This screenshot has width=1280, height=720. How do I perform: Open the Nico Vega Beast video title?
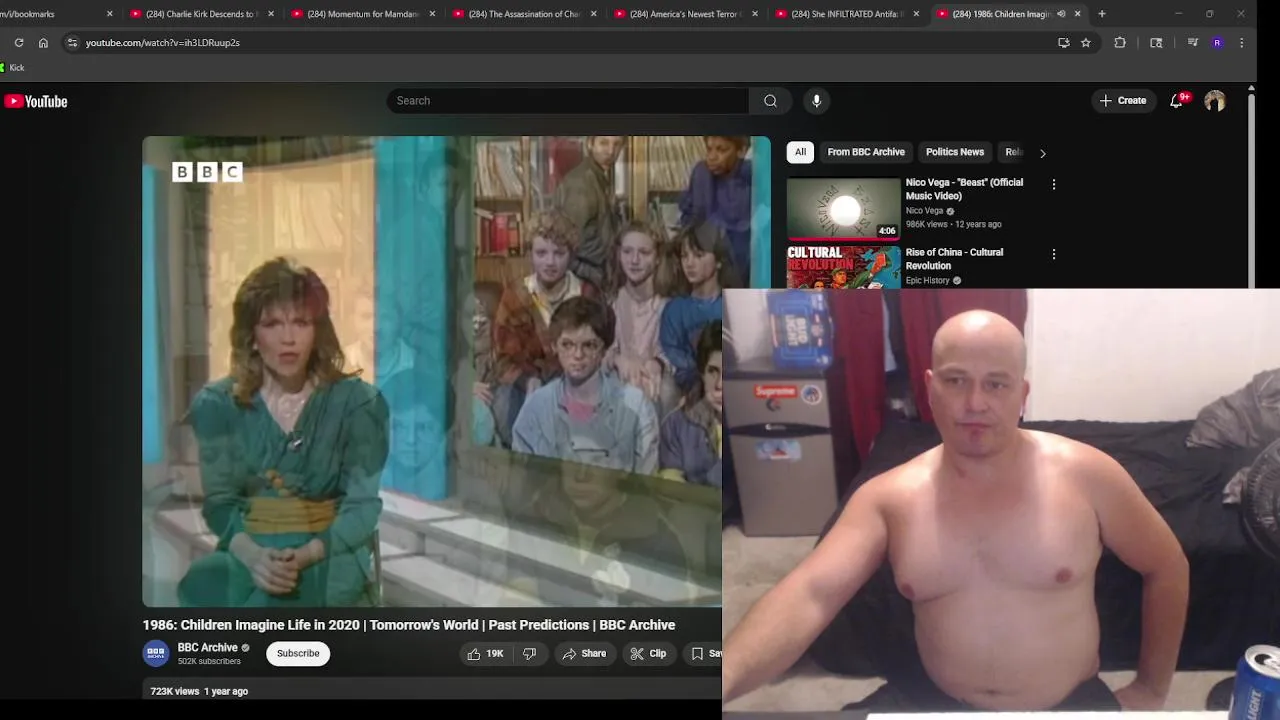pyautogui.click(x=964, y=189)
